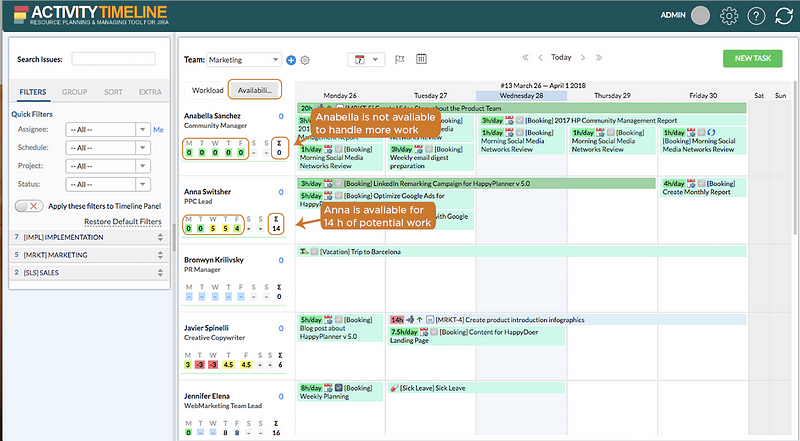800x441 pixels.
Task: Open the ADMIN user avatar
Action: (700, 15)
